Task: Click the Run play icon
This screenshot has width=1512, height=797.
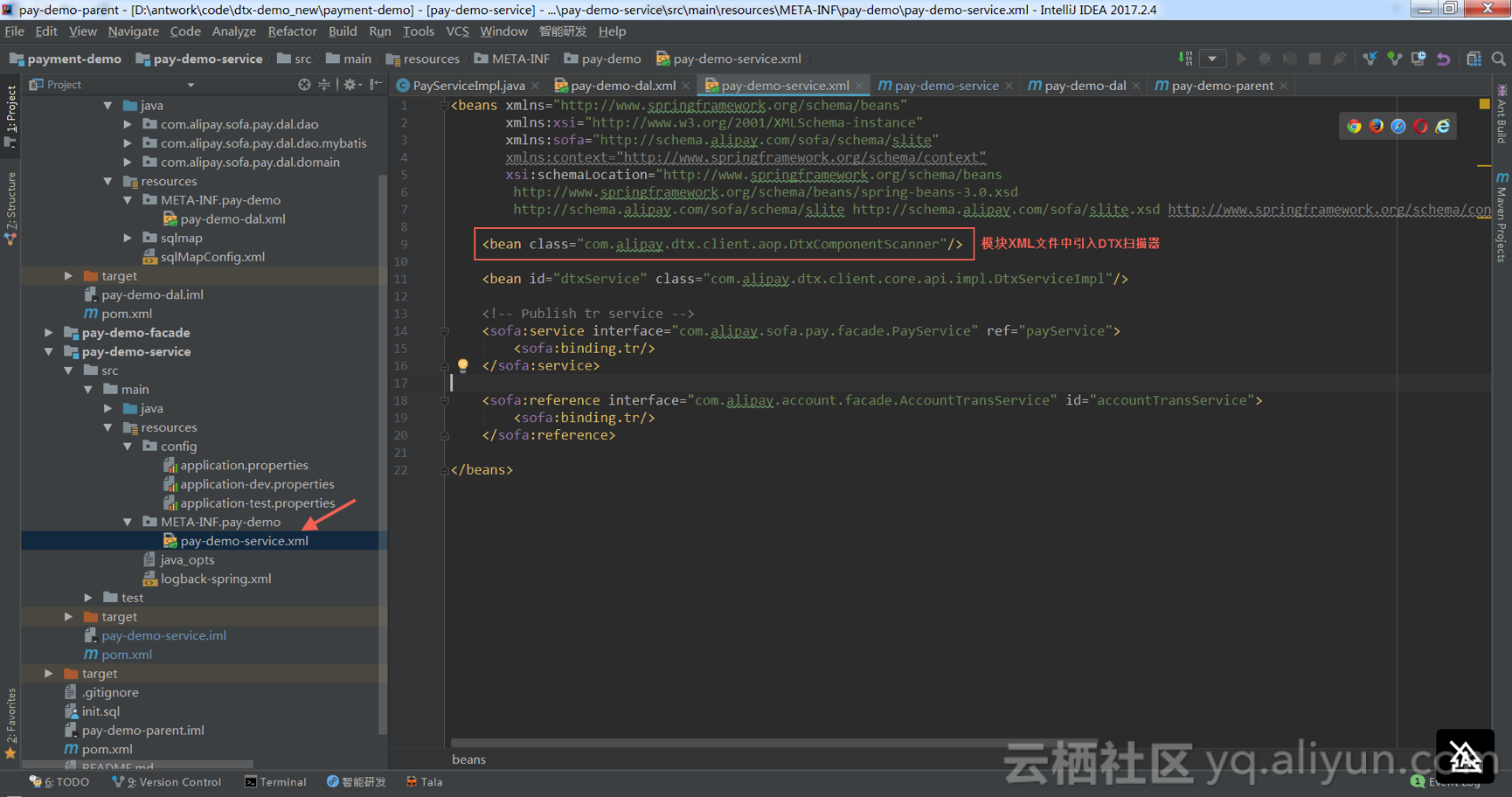Action: 1241,59
